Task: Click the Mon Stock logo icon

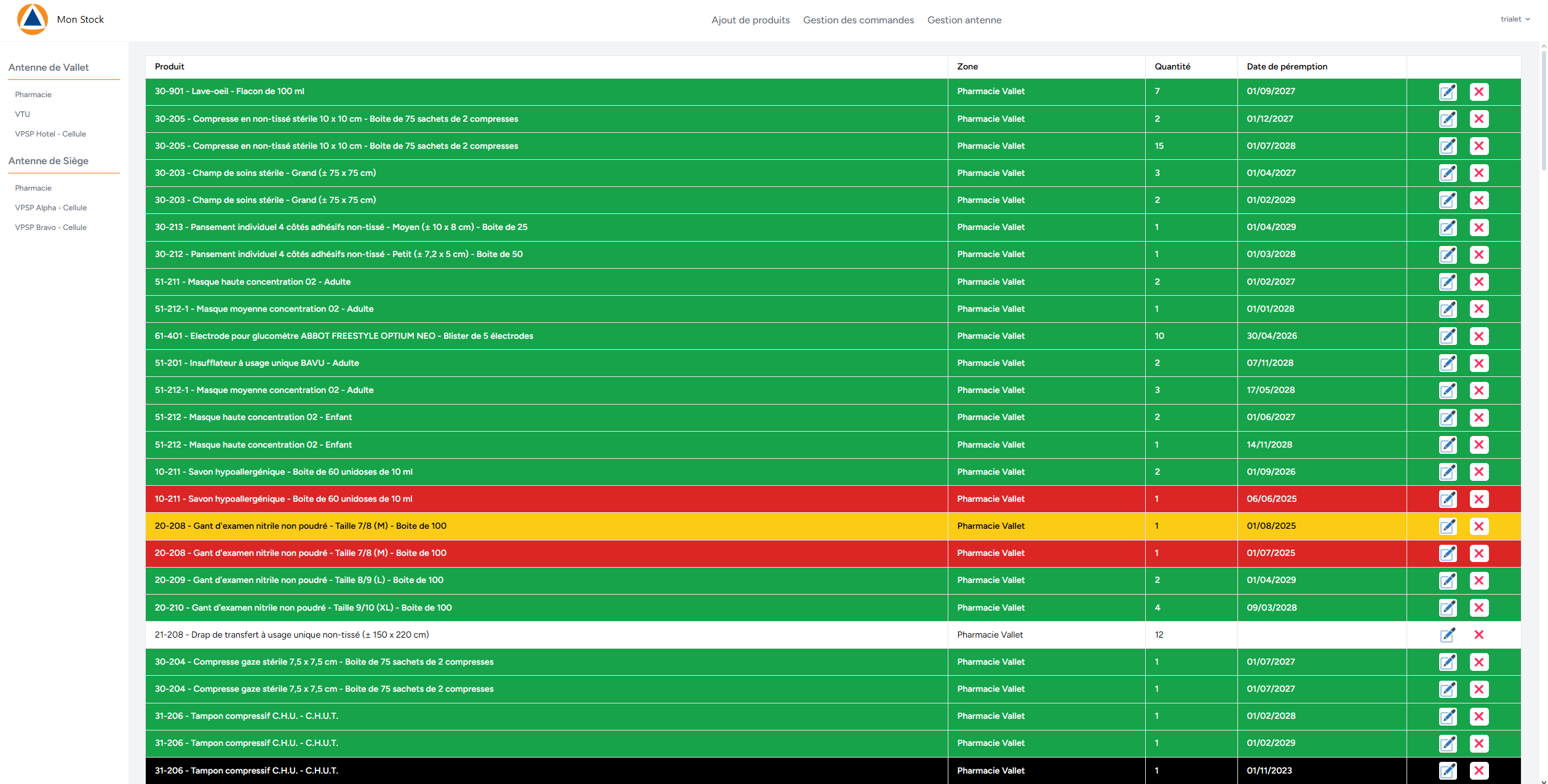Action: pos(33,19)
